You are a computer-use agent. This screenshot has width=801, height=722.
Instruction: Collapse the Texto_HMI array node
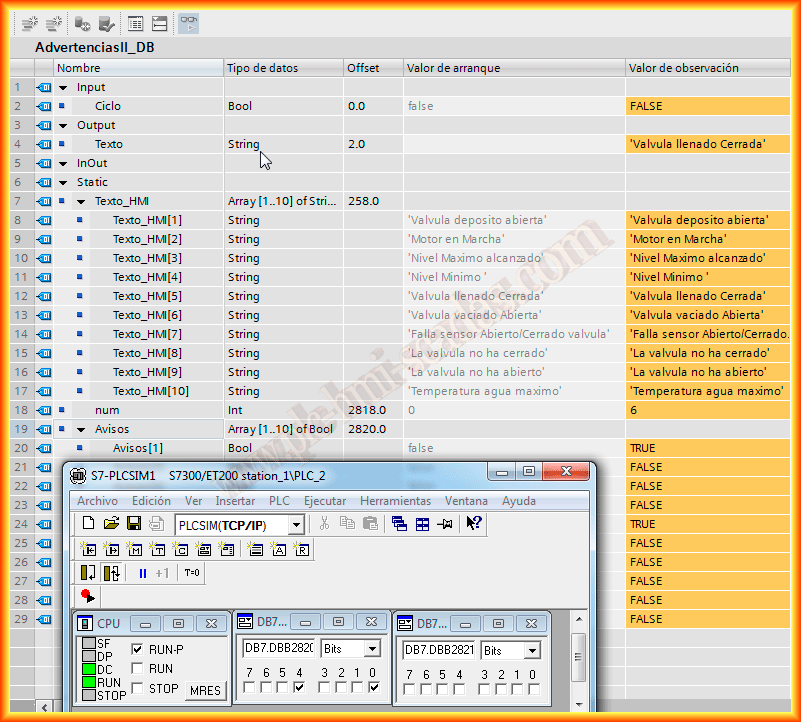[81, 201]
